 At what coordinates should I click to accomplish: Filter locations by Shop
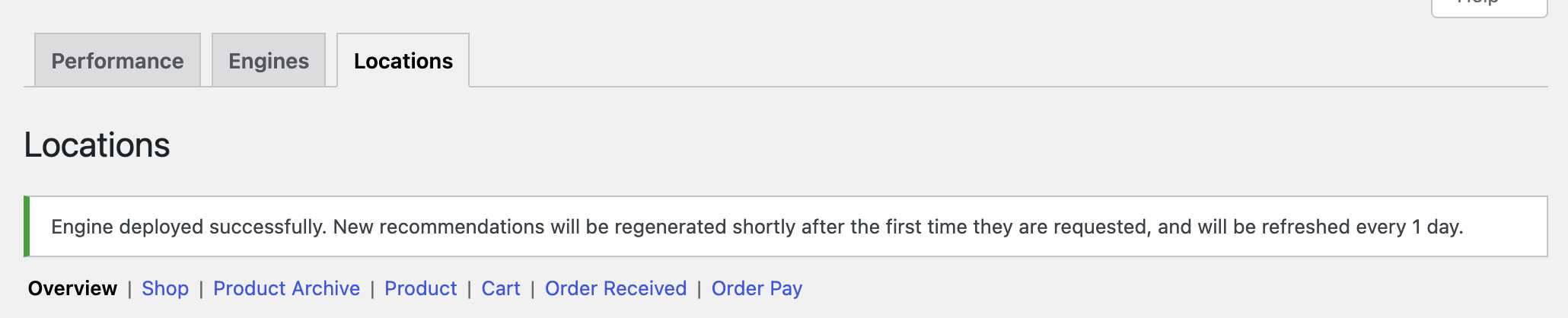click(165, 288)
